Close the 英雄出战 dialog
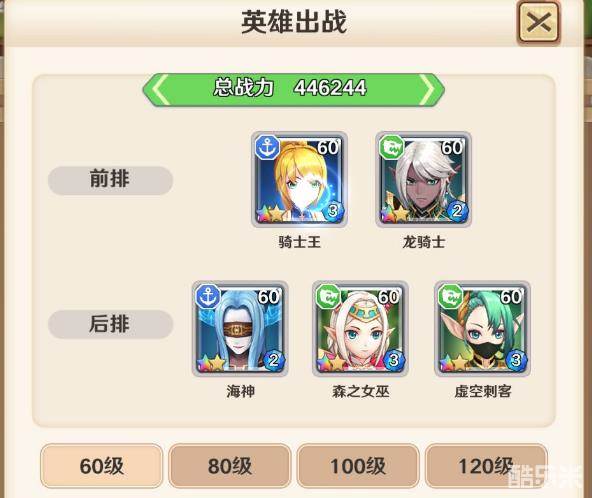Screen dimensions: 592x498 [x=538, y=22]
